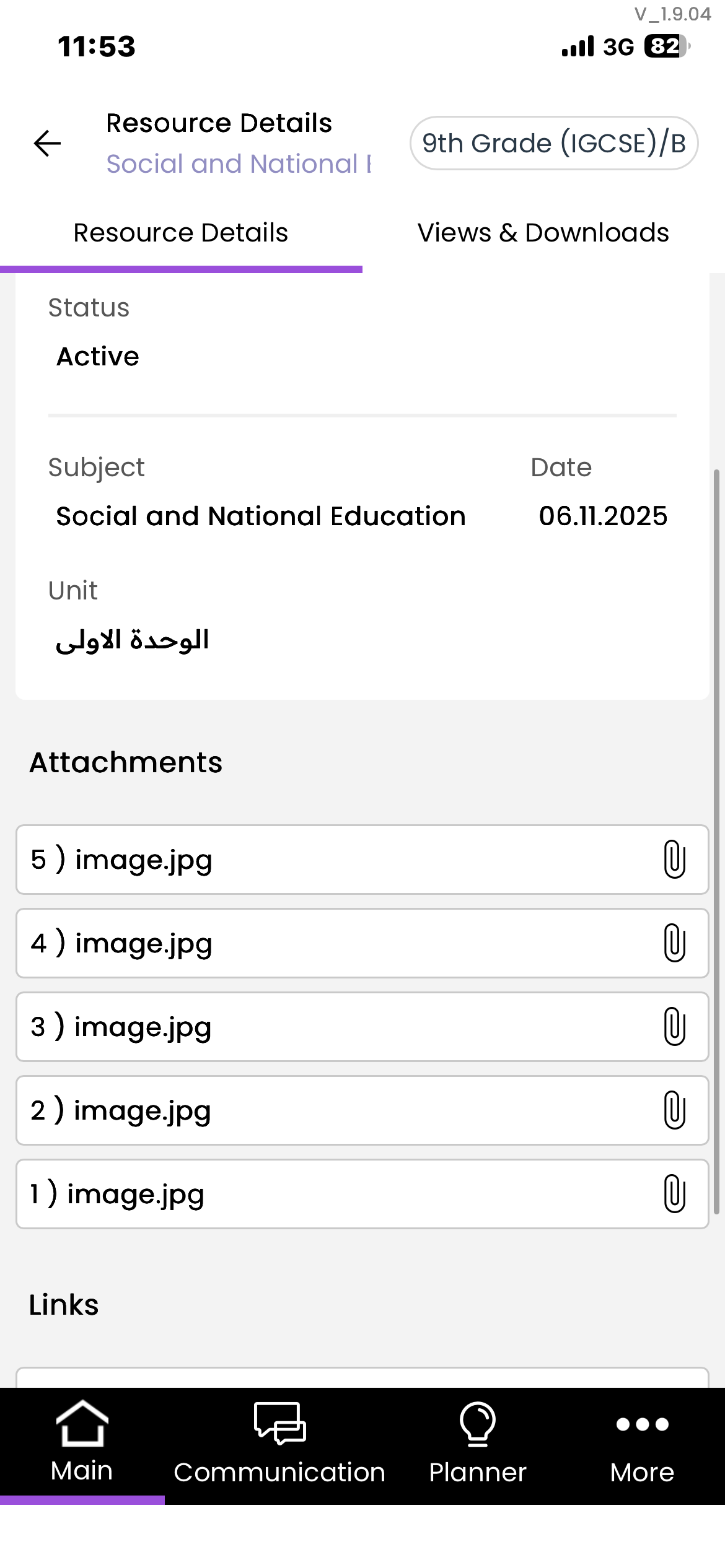Click paperclip icon on attachment 5
The image size is (725, 1568).
(x=674, y=859)
